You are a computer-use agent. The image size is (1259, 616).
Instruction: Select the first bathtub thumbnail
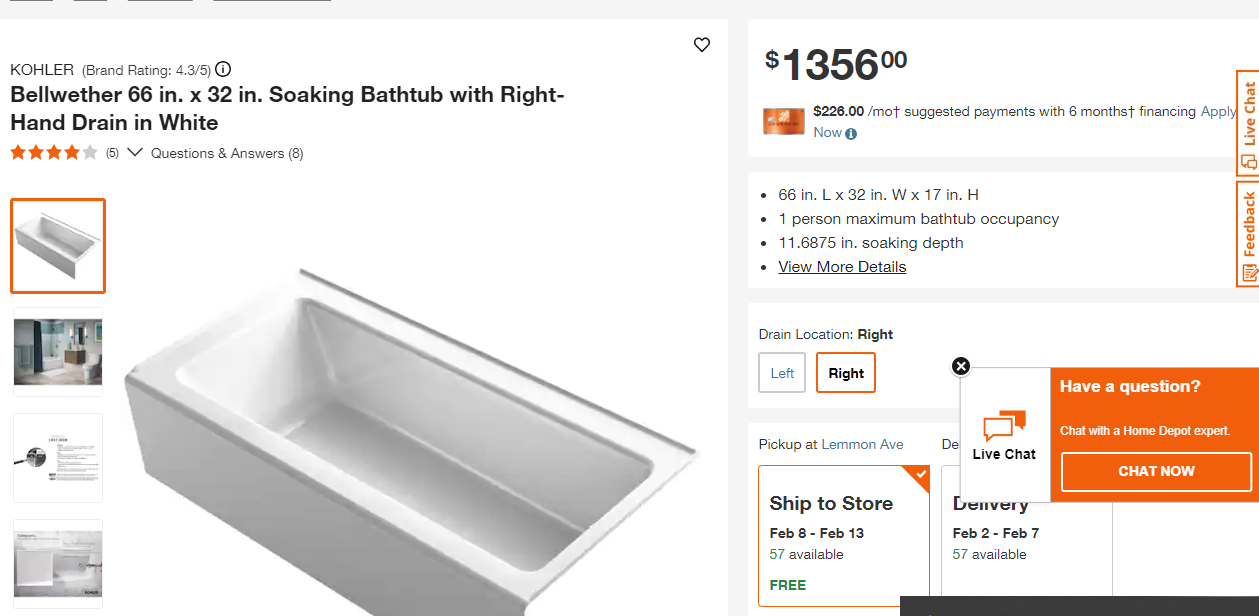[x=58, y=246]
